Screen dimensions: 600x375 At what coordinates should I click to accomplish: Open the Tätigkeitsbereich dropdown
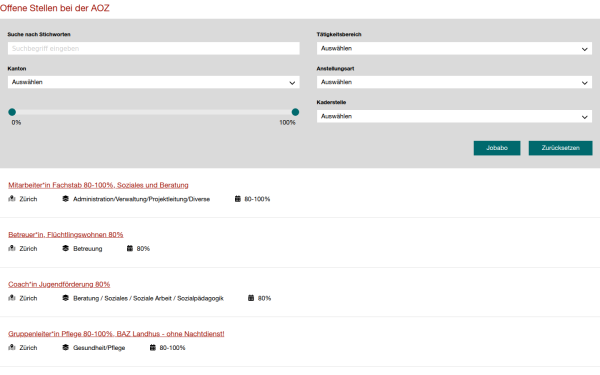tap(454, 49)
